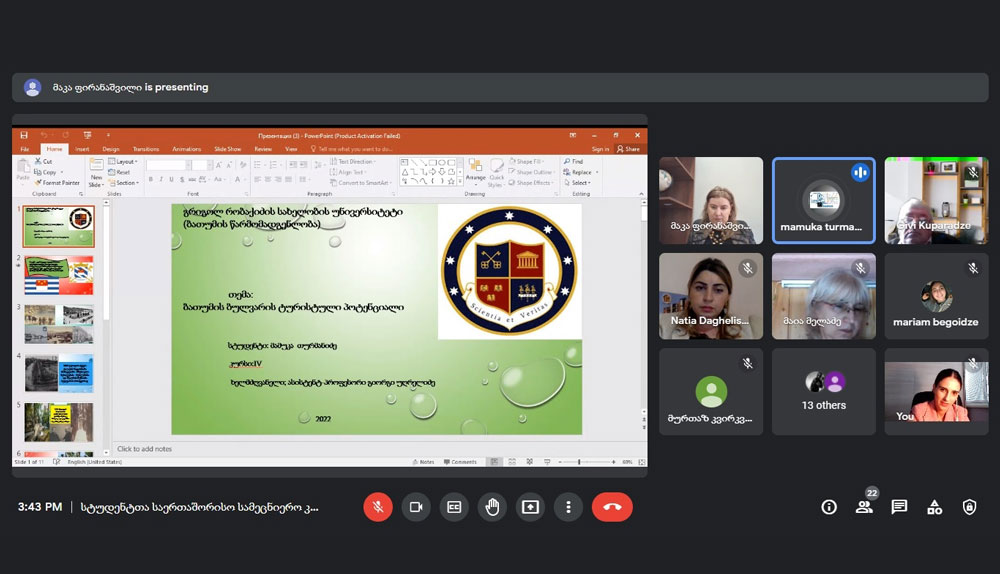Switch to the Design ribbon tab
Viewport: 1000px width, 574px height.
coord(110,149)
